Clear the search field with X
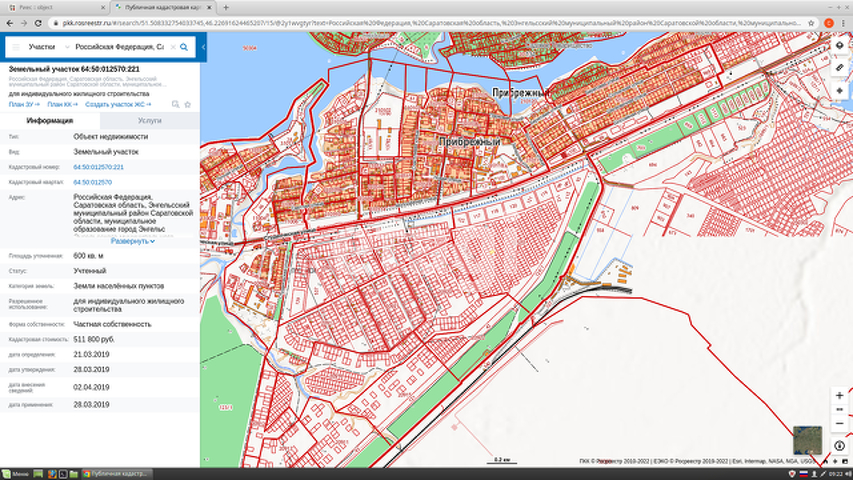 [172, 47]
